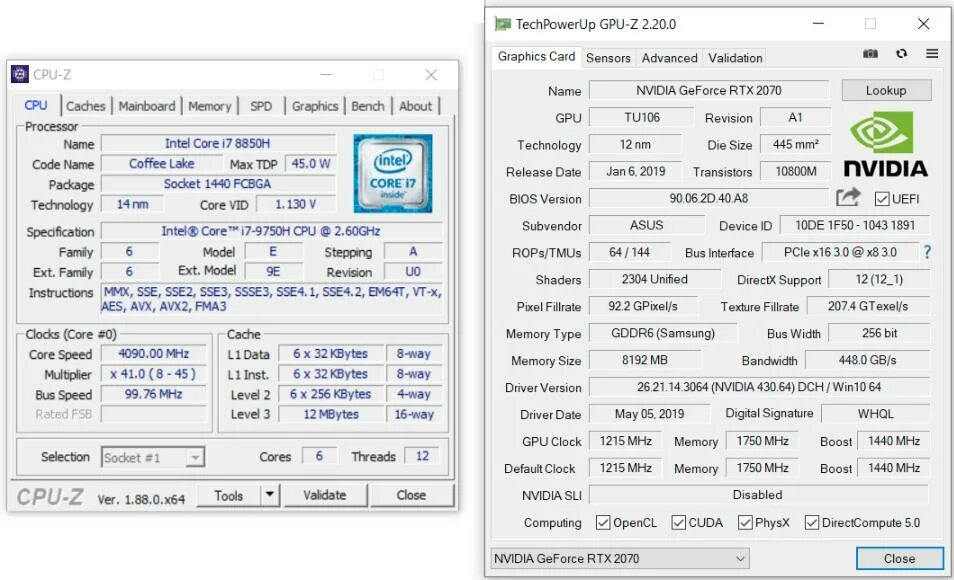Click the Core Speed value 4090.00 MHz
This screenshot has width=954, height=580.
point(153,354)
